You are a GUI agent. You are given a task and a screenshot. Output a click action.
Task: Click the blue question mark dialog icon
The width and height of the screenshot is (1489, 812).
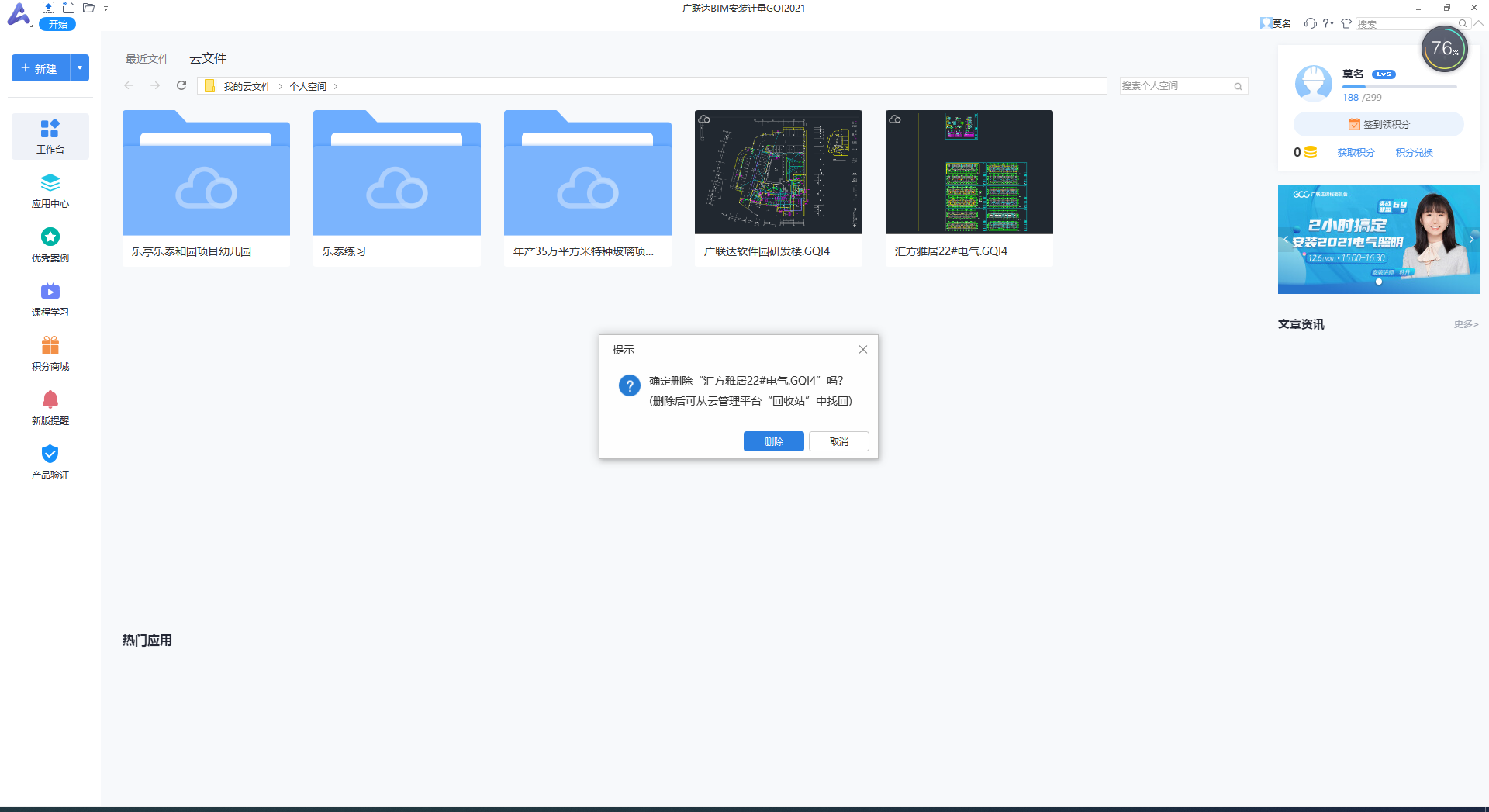630,385
